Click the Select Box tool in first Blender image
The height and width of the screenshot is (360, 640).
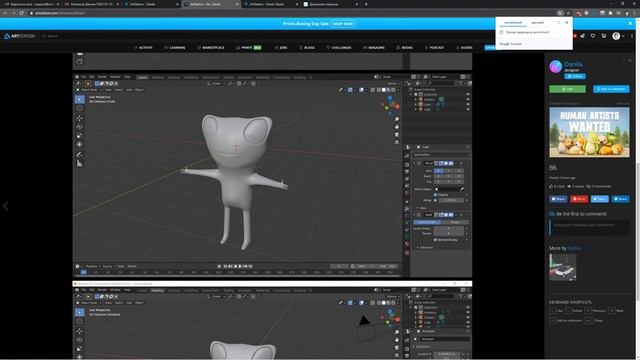click(80, 99)
